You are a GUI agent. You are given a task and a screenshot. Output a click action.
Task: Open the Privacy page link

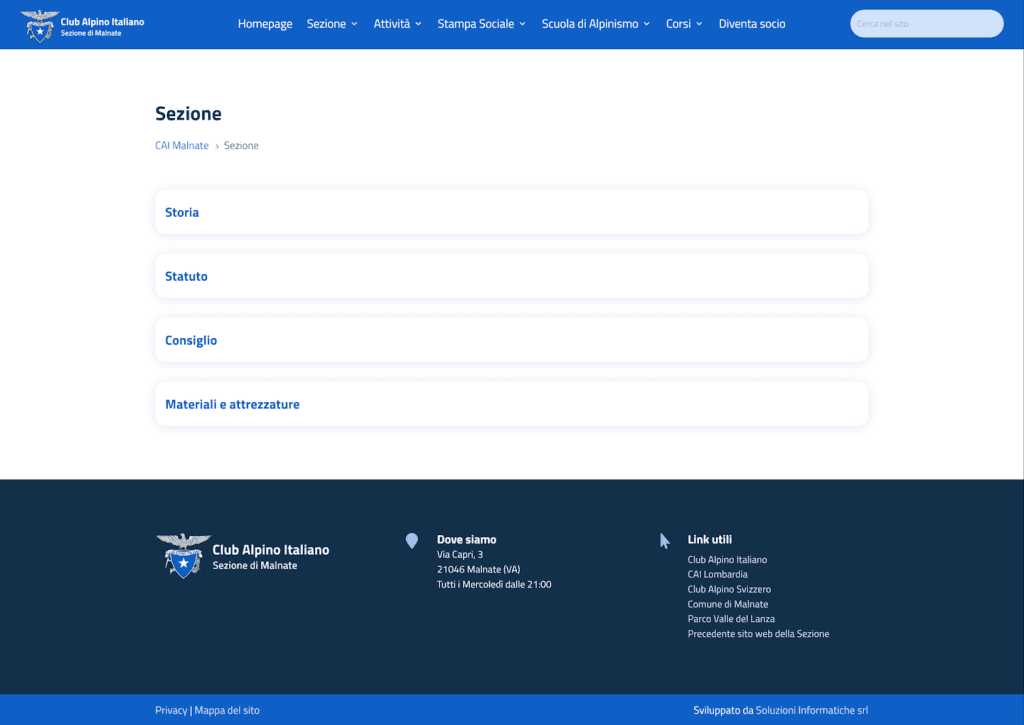click(170, 709)
